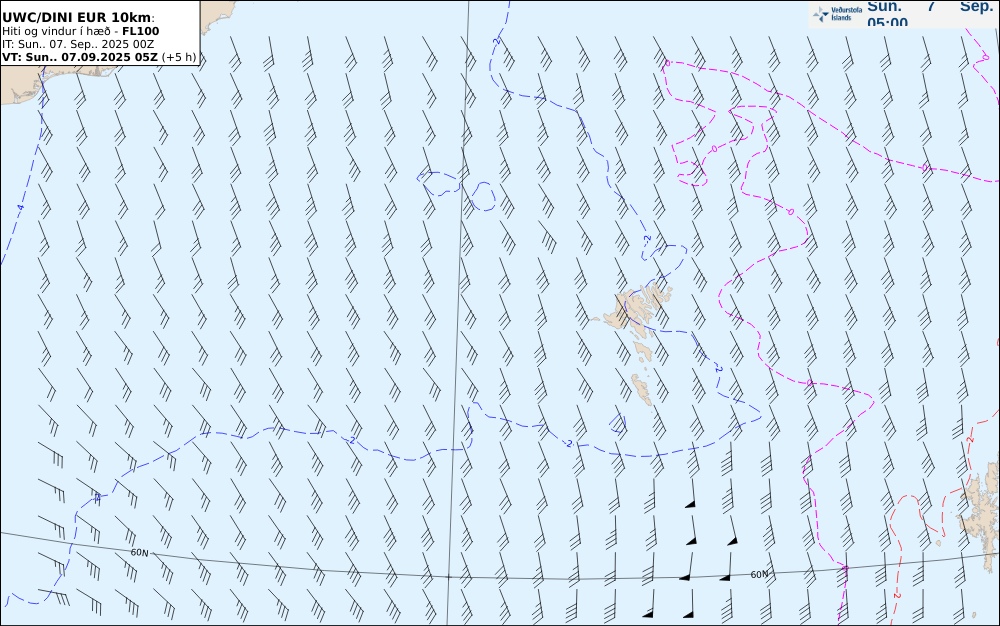Select the 'UWC/DINI EUR 10km' title text
1000x626 pixels.
click(77, 17)
